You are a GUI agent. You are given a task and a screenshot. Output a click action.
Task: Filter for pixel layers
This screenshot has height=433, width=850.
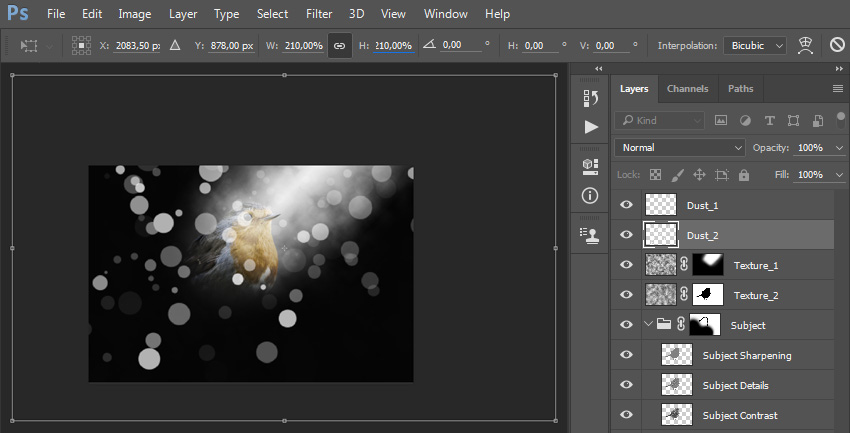[x=720, y=121]
